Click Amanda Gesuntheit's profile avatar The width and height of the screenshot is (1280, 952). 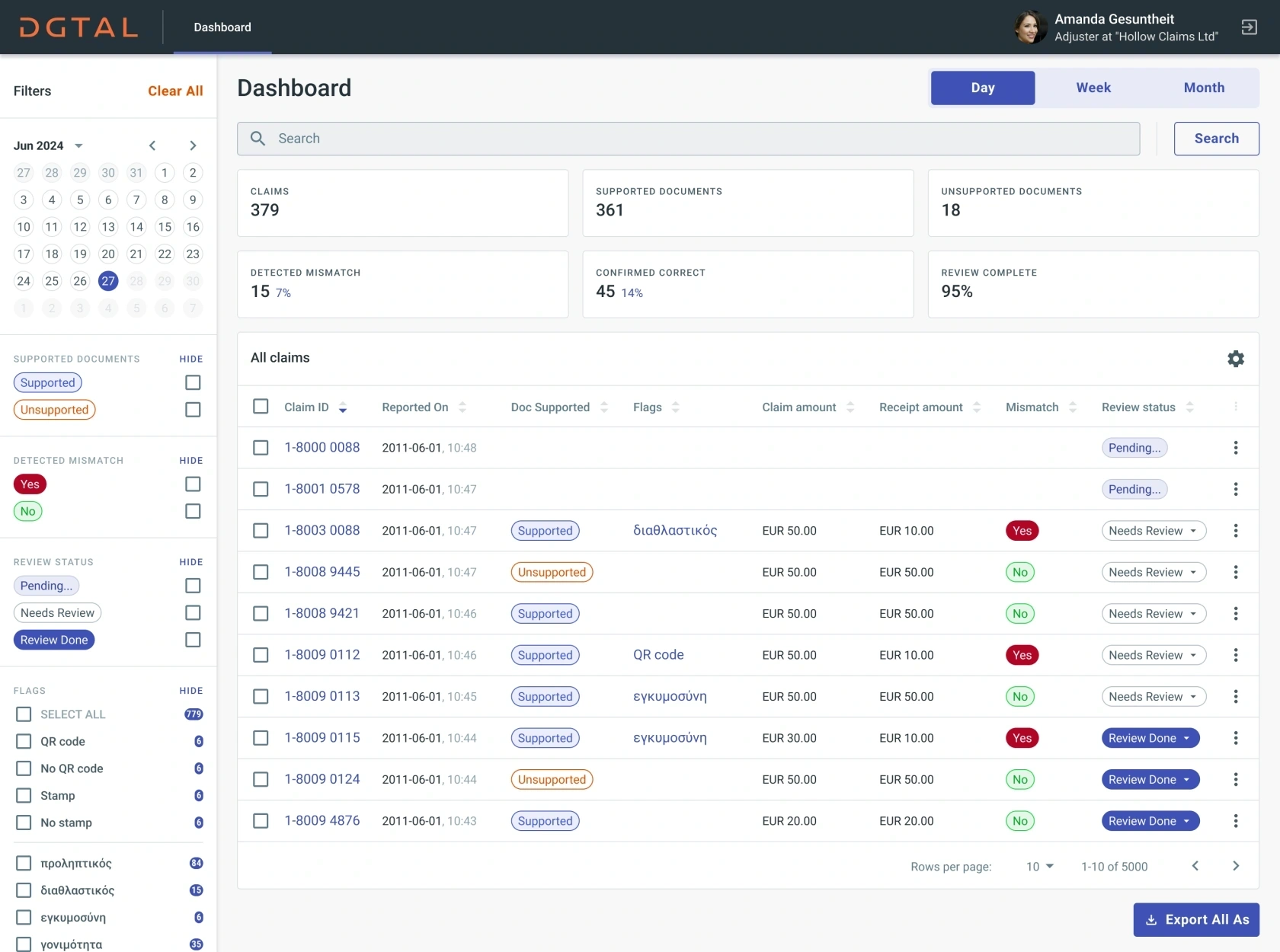point(1029,27)
